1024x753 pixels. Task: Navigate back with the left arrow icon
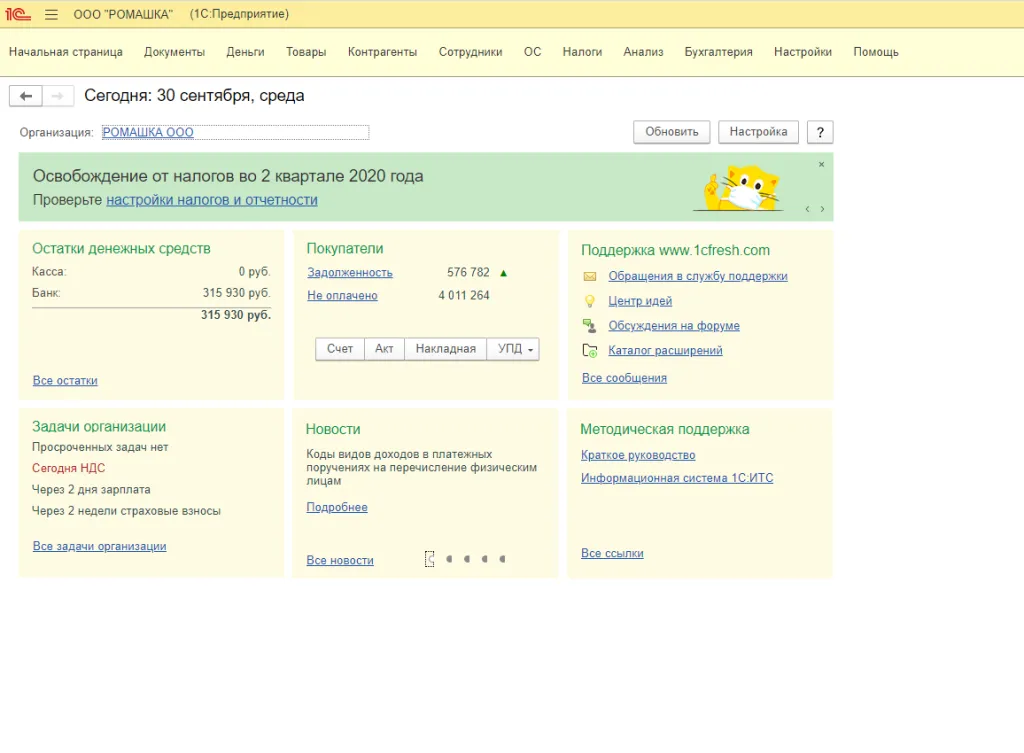(x=25, y=95)
